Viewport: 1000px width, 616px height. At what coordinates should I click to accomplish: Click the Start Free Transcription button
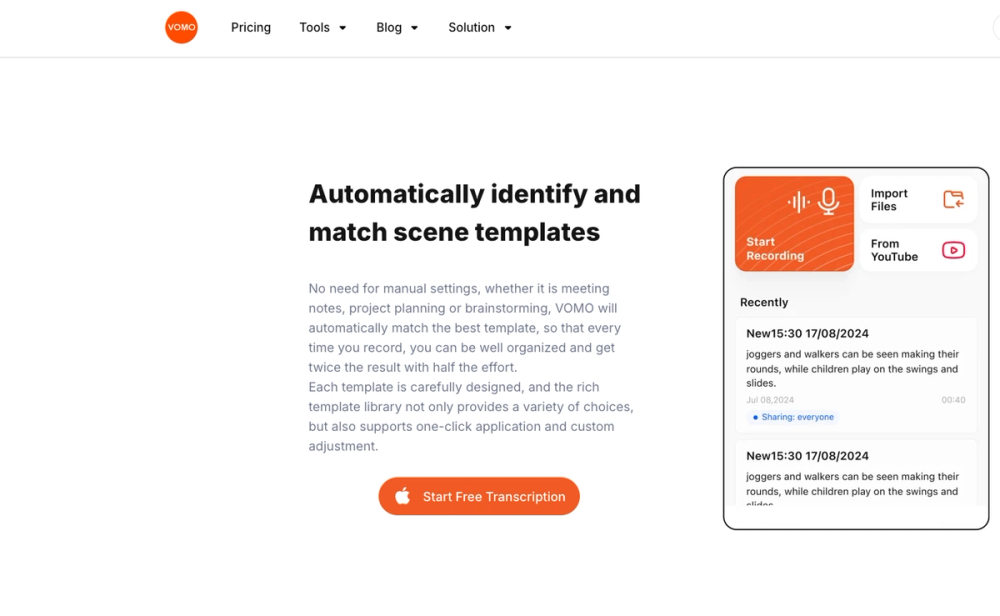tap(478, 496)
